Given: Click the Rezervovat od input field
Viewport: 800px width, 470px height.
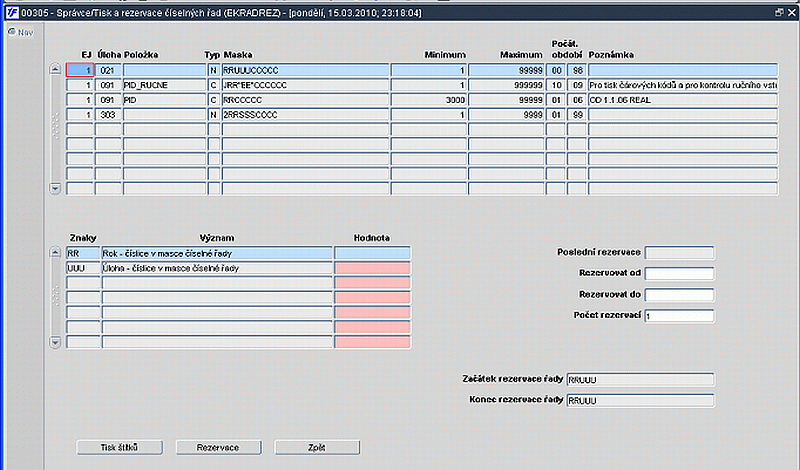Looking at the screenshot, I should tap(680, 274).
